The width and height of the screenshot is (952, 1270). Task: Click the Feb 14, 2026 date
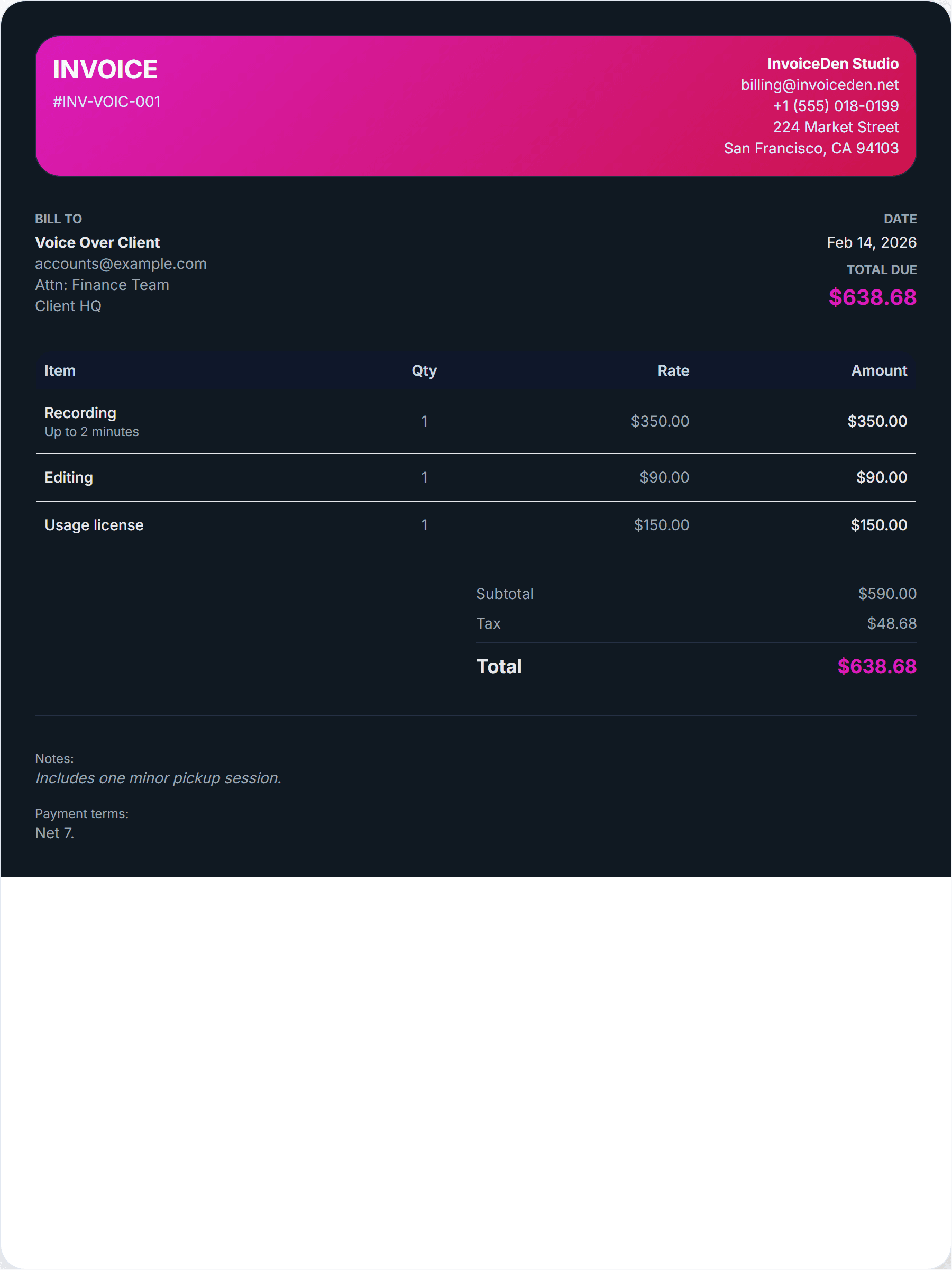tap(871, 242)
